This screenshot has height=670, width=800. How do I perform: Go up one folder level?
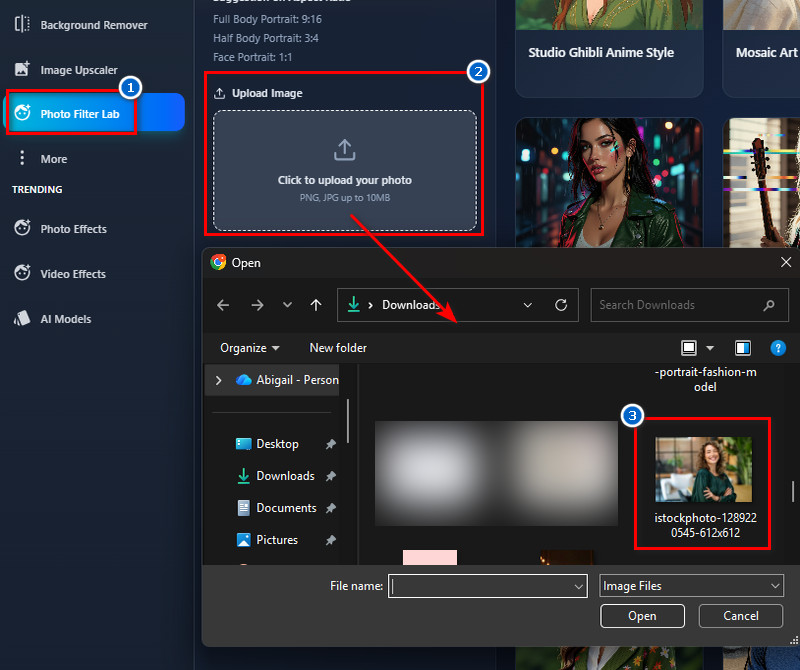316,305
